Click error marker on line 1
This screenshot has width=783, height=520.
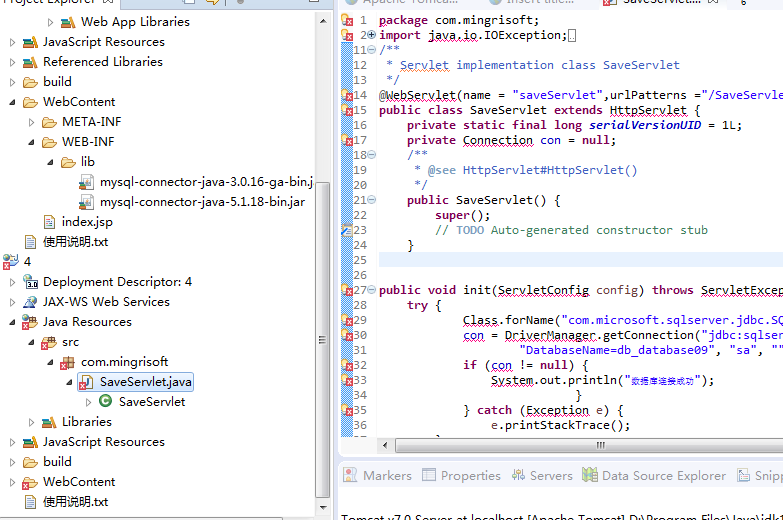pyautogui.click(x=347, y=20)
